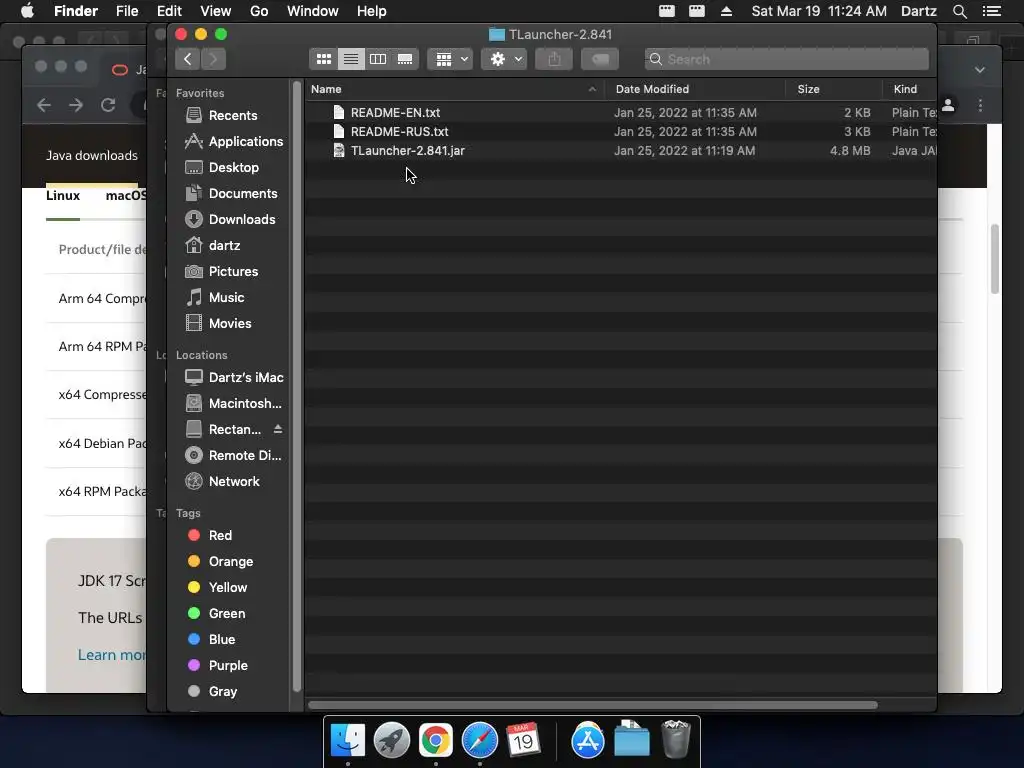Sort files by Date Modified column
The width and height of the screenshot is (1024, 768).
tap(695, 89)
